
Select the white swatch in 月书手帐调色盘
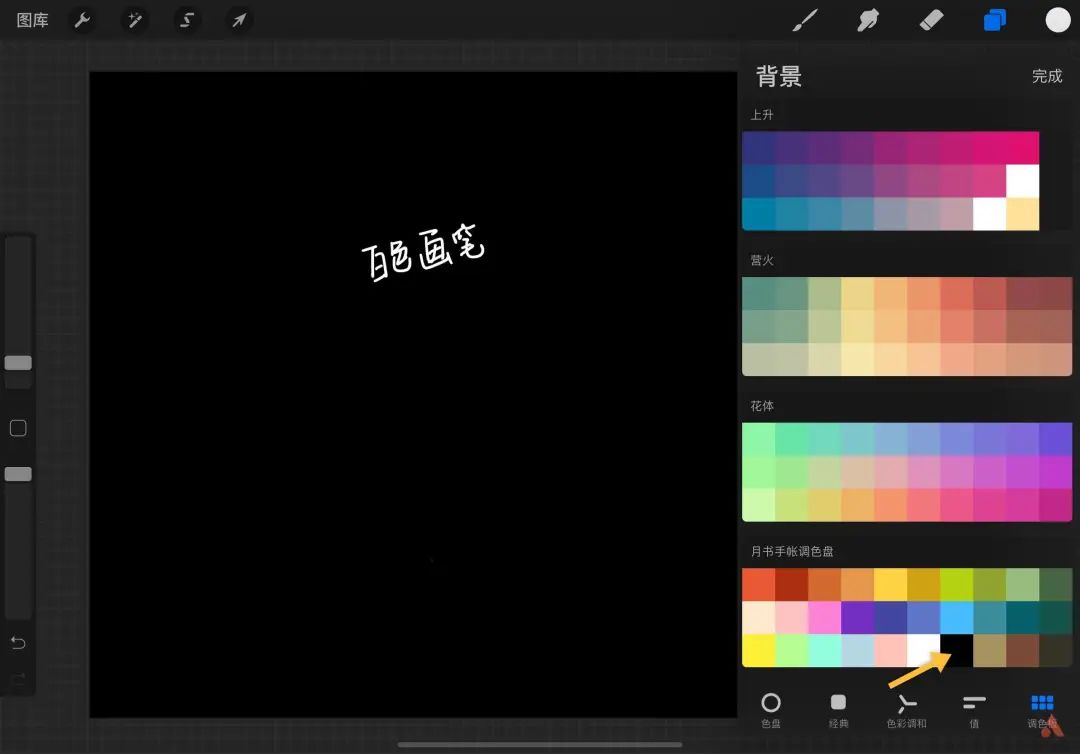924,651
